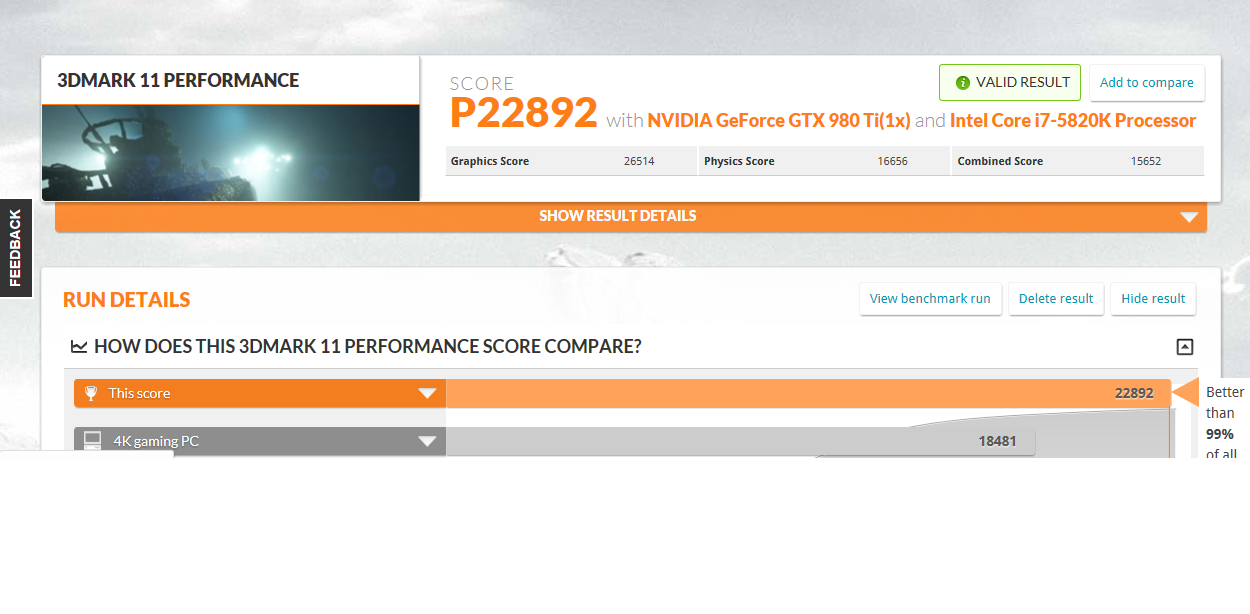Viewport: 1250px width, 614px height.
Task: Expand the SHOW RESULT DETAILS bar
Action: tap(618, 216)
